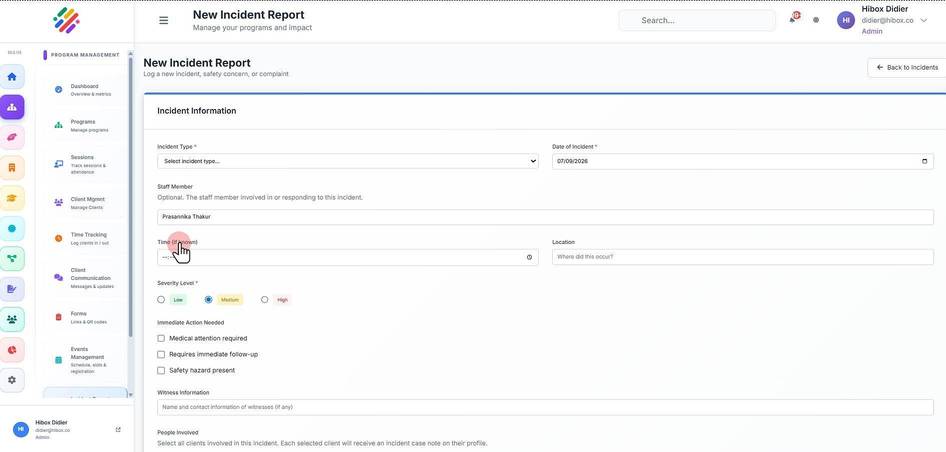The width and height of the screenshot is (946, 452).
Task: Open Sessions menu item
Action: [84, 164]
